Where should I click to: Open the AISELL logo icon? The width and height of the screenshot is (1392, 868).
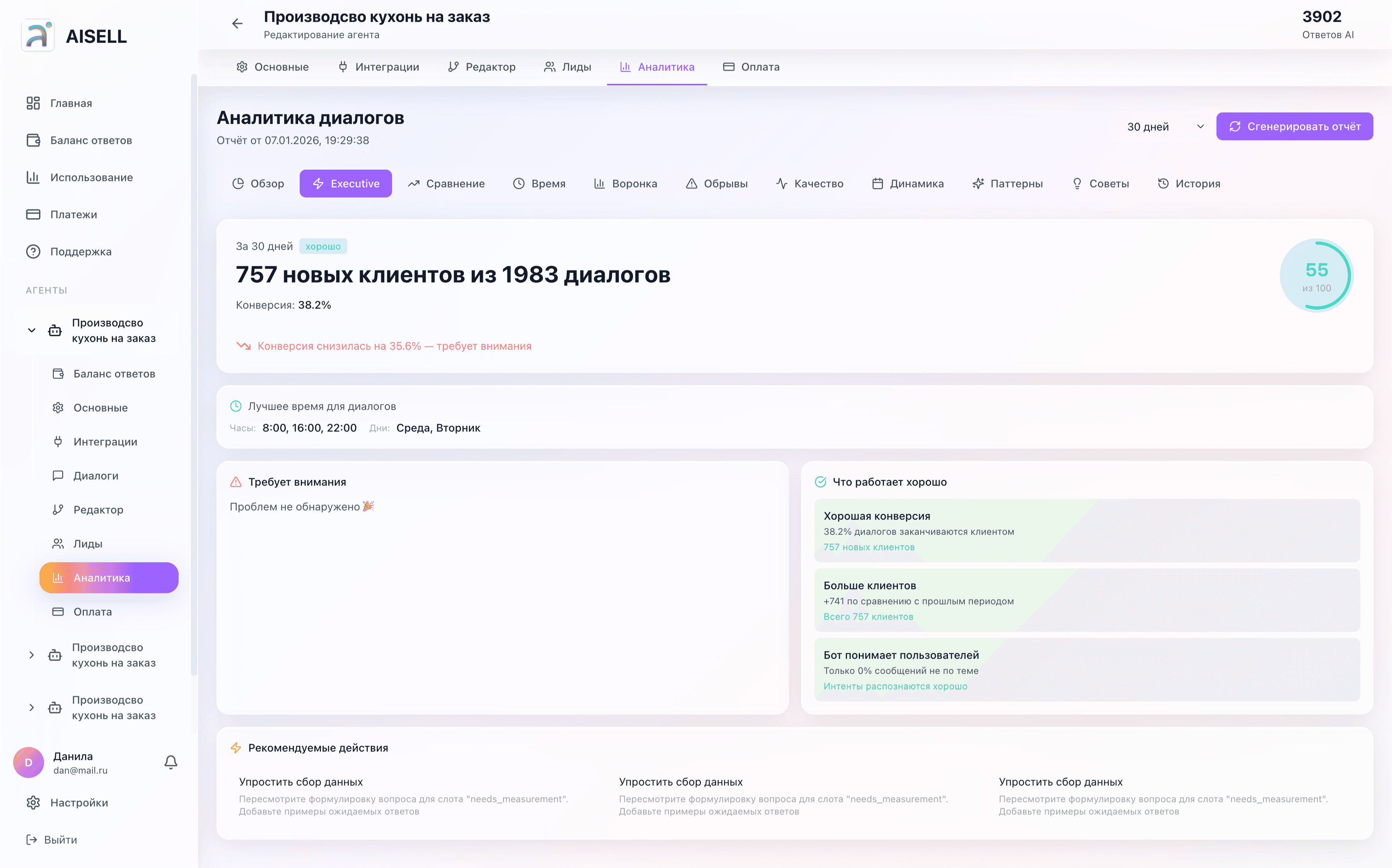pyautogui.click(x=38, y=36)
